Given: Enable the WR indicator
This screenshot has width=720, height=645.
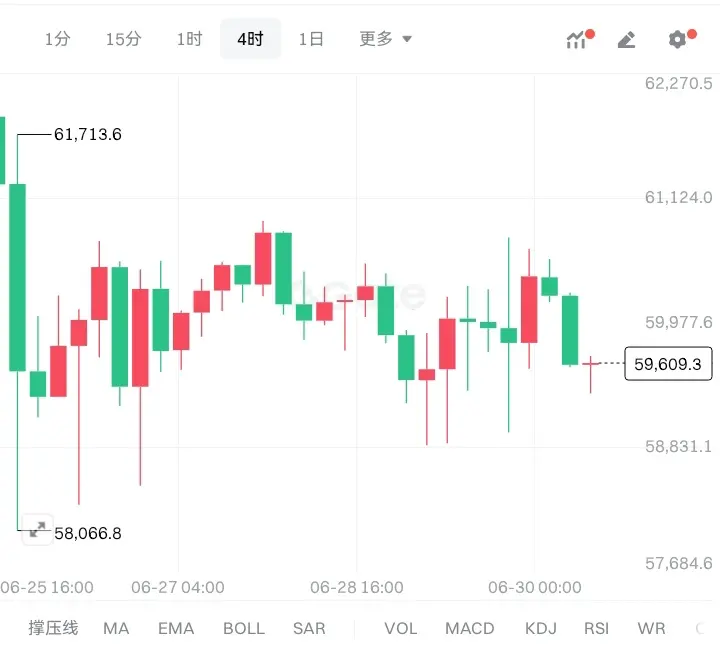Looking at the screenshot, I should tap(651, 628).
